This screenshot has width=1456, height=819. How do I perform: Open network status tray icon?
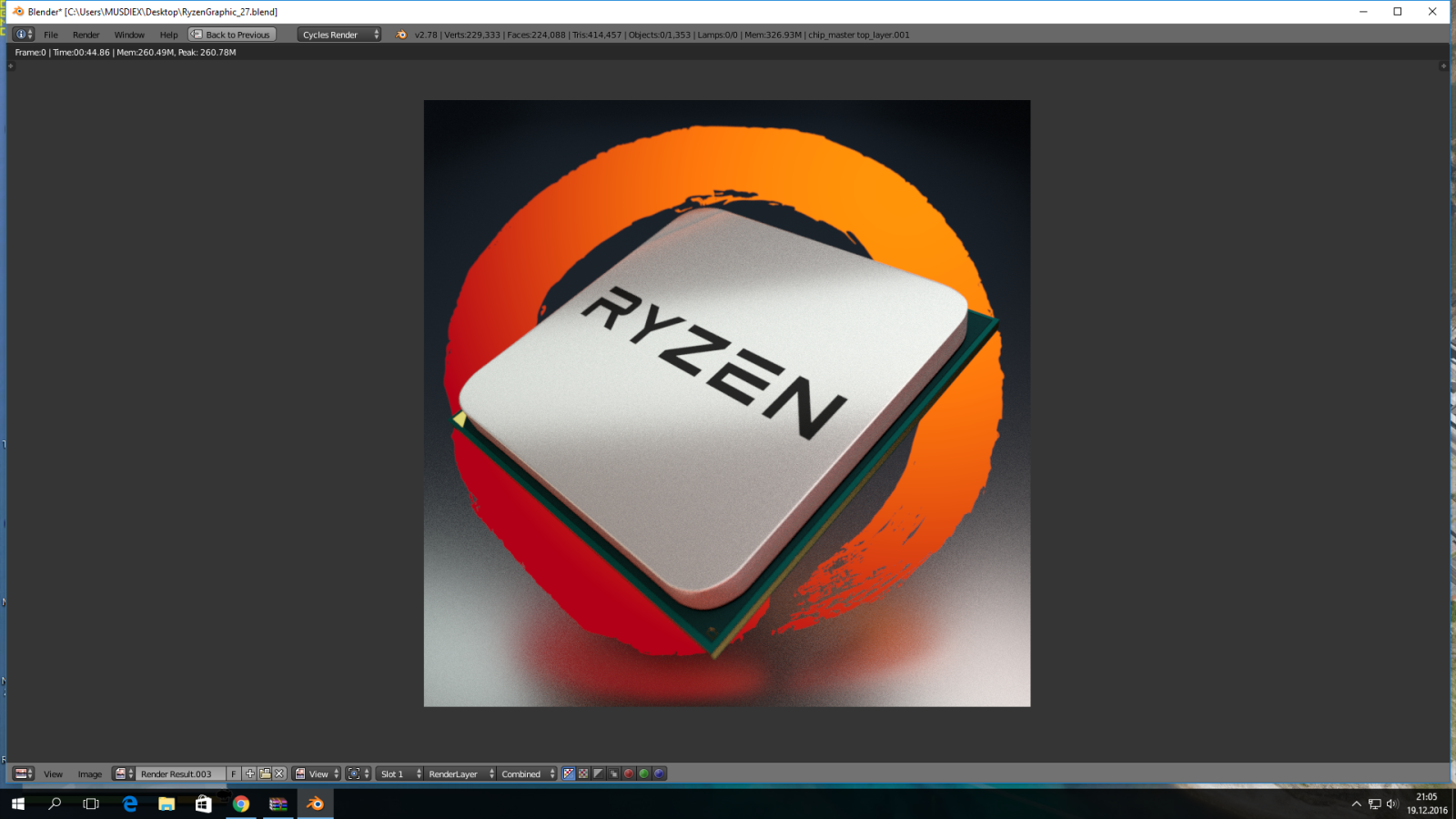coord(1374,804)
